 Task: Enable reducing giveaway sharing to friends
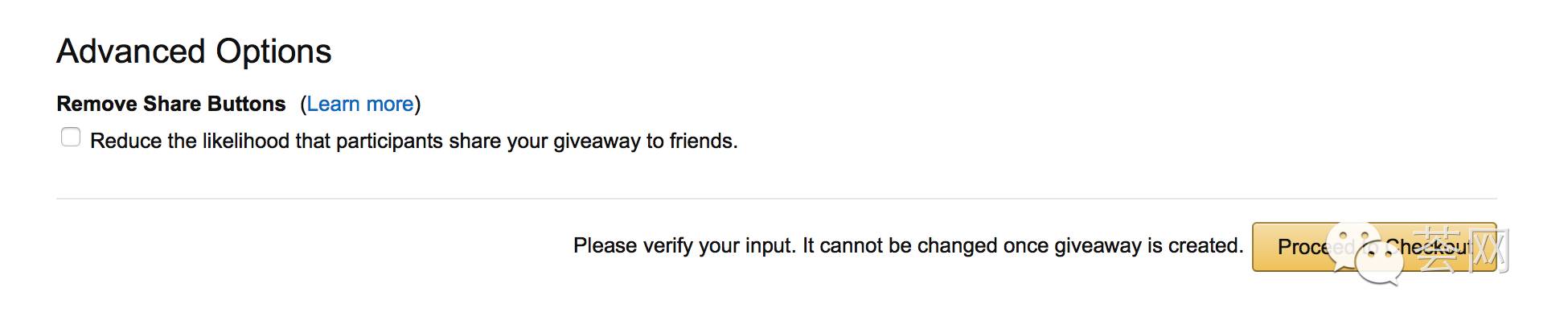pos(71,138)
